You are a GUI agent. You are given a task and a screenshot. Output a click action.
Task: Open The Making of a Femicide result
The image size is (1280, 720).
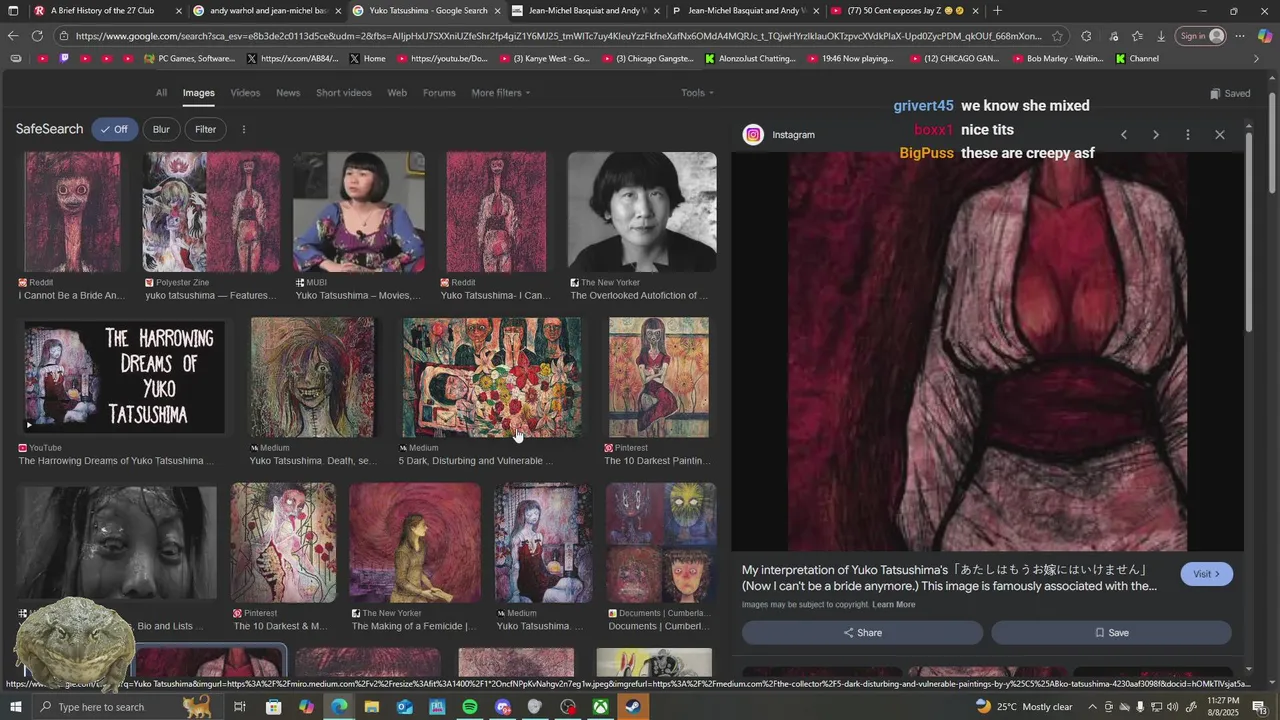415,543
